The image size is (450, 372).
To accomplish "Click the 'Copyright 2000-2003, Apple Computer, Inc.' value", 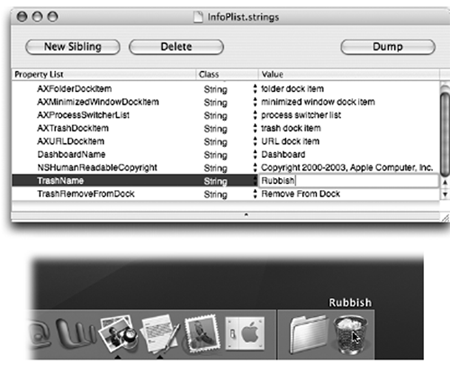I will (347, 167).
